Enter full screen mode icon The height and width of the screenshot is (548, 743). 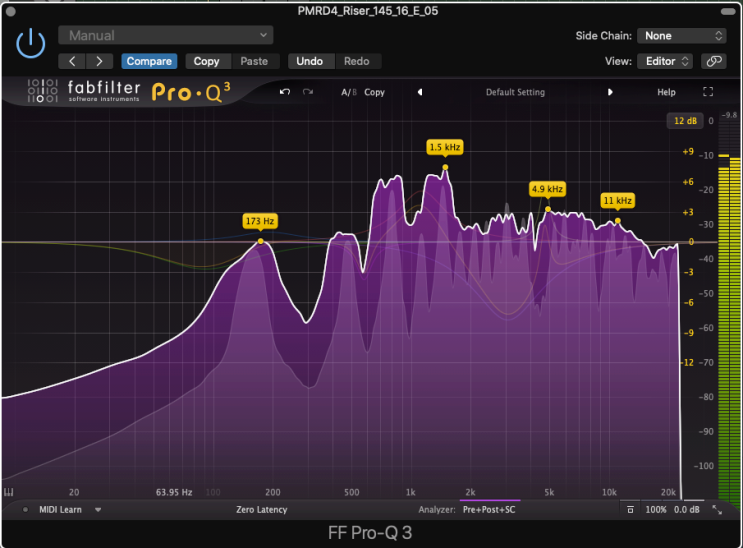(x=708, y=92)
